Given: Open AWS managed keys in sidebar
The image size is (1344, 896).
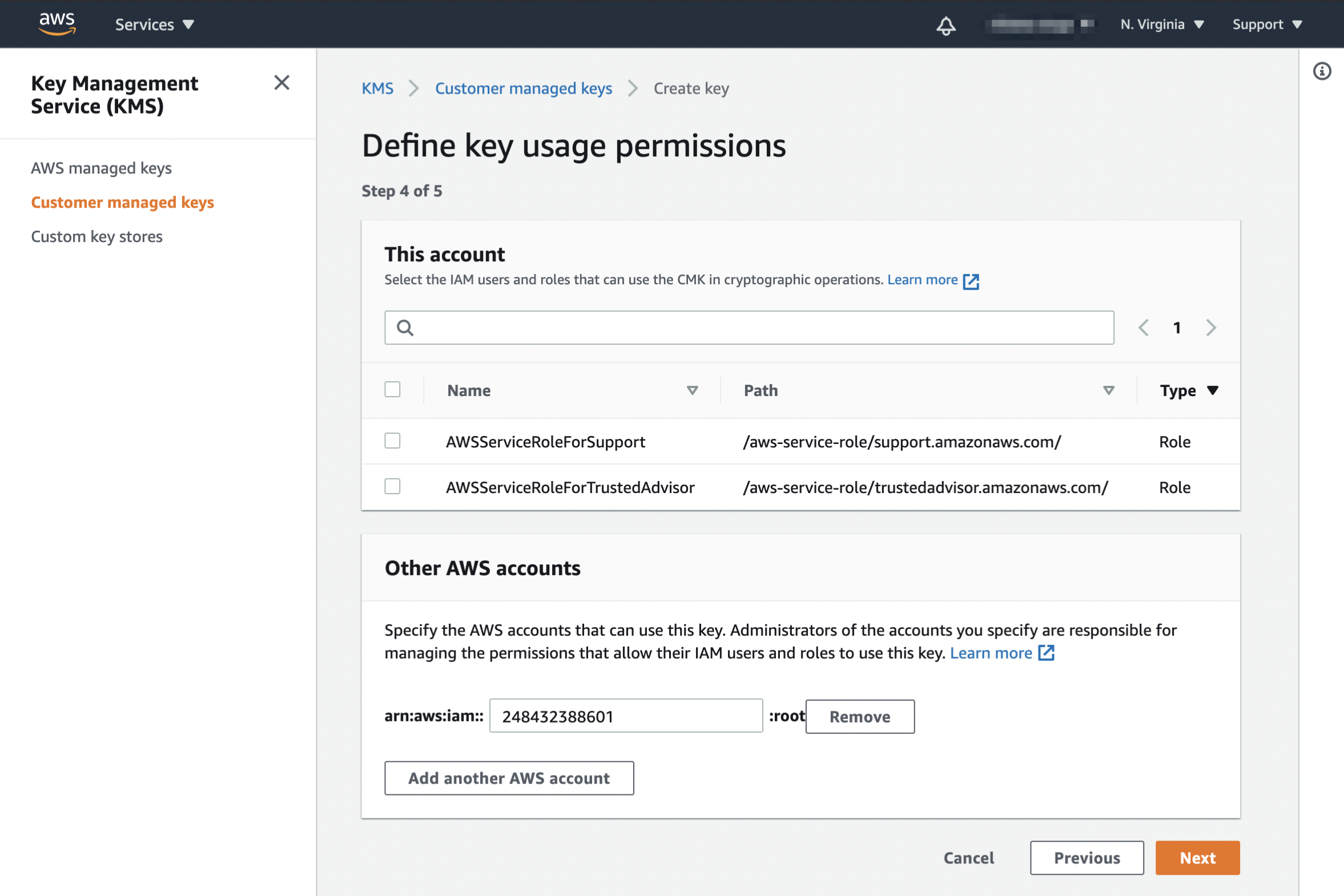Looking at the screenshot, I should [101, 168].
